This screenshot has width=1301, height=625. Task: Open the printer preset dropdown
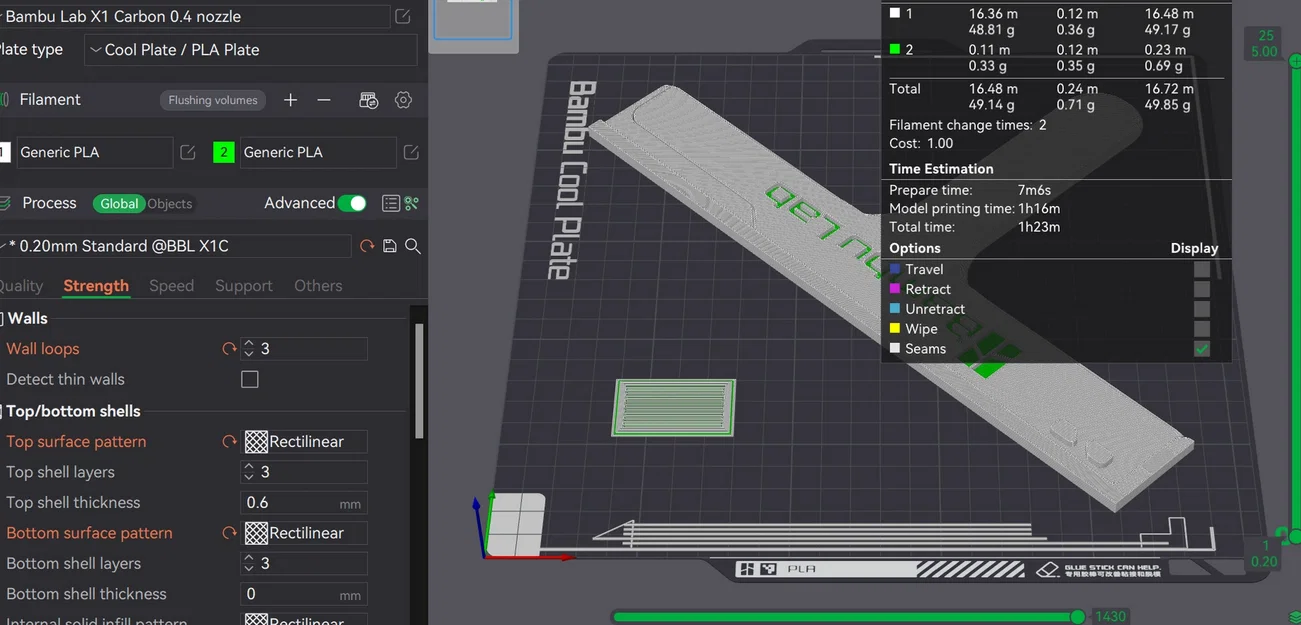[x=195, y=17]
